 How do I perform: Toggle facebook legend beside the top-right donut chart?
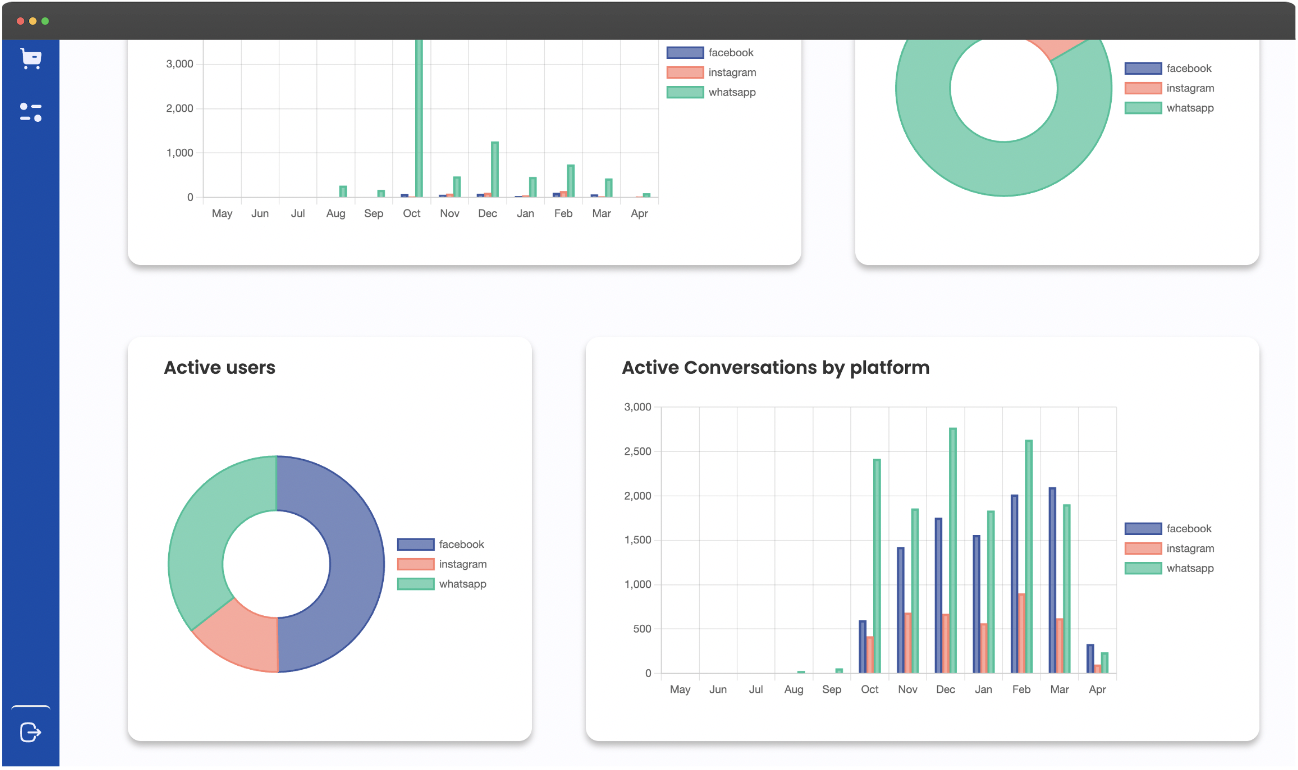tap(1169, 69)
